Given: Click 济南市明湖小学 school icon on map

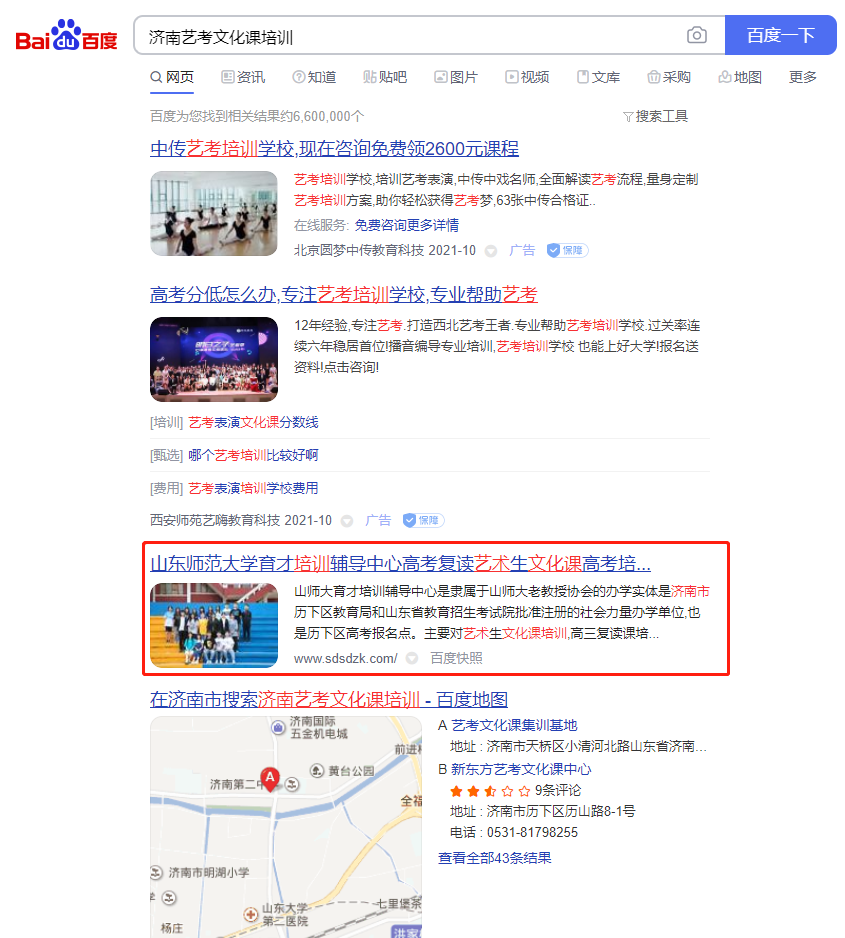Looking at the screenshot, I should (157, 873).
